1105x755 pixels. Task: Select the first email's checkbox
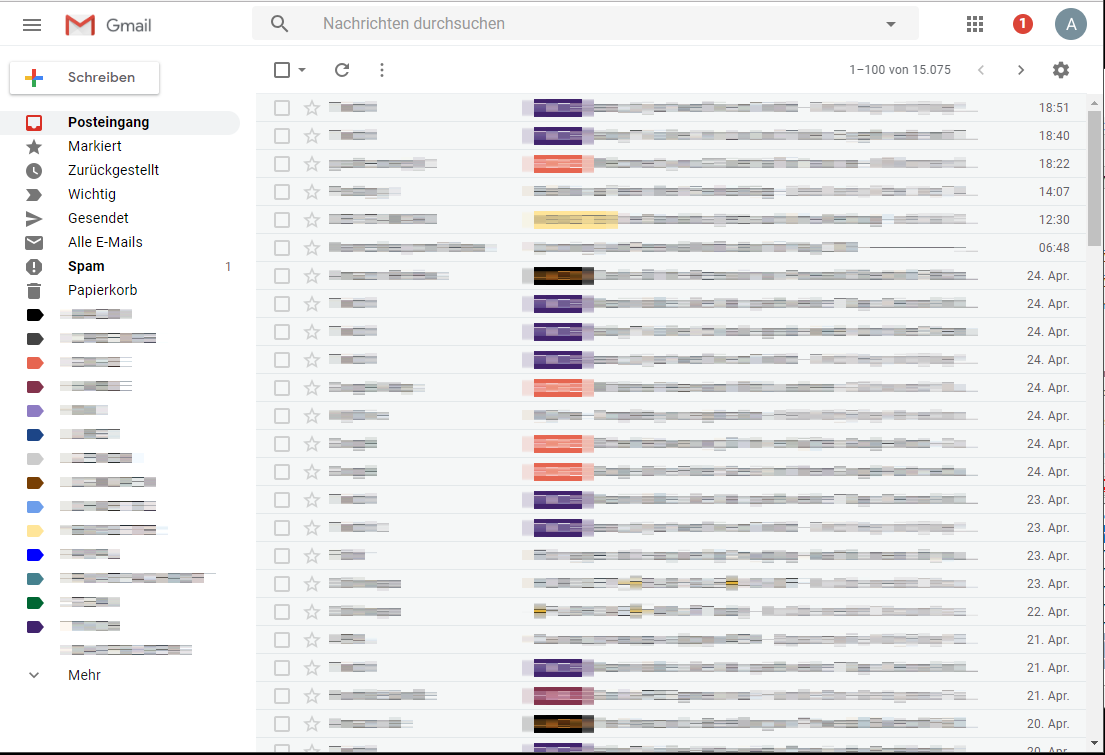tap(281, 107)
